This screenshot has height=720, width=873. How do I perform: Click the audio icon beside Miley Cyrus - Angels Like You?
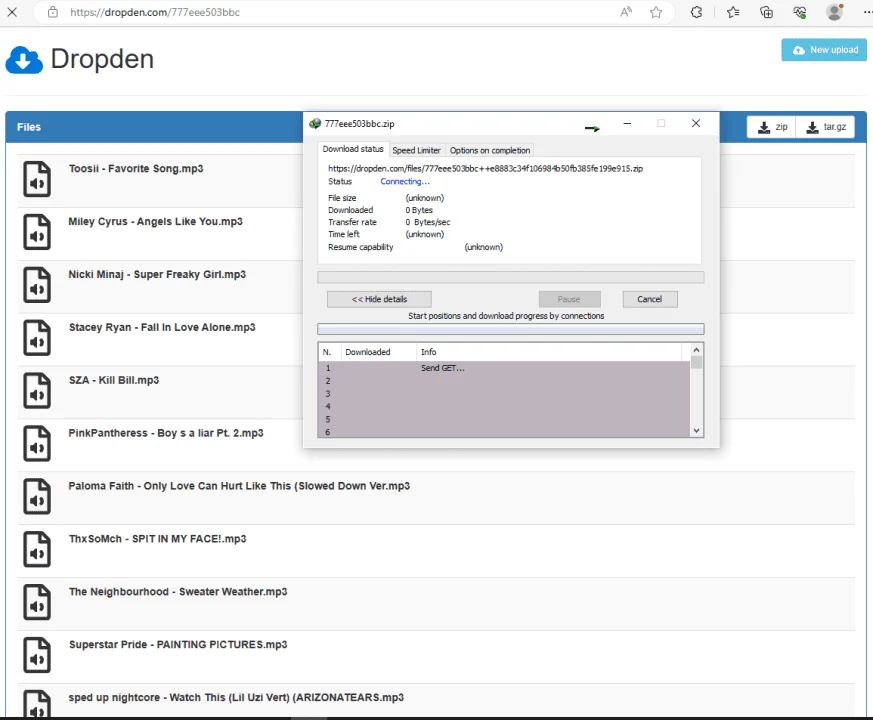(x=37, y=232)
